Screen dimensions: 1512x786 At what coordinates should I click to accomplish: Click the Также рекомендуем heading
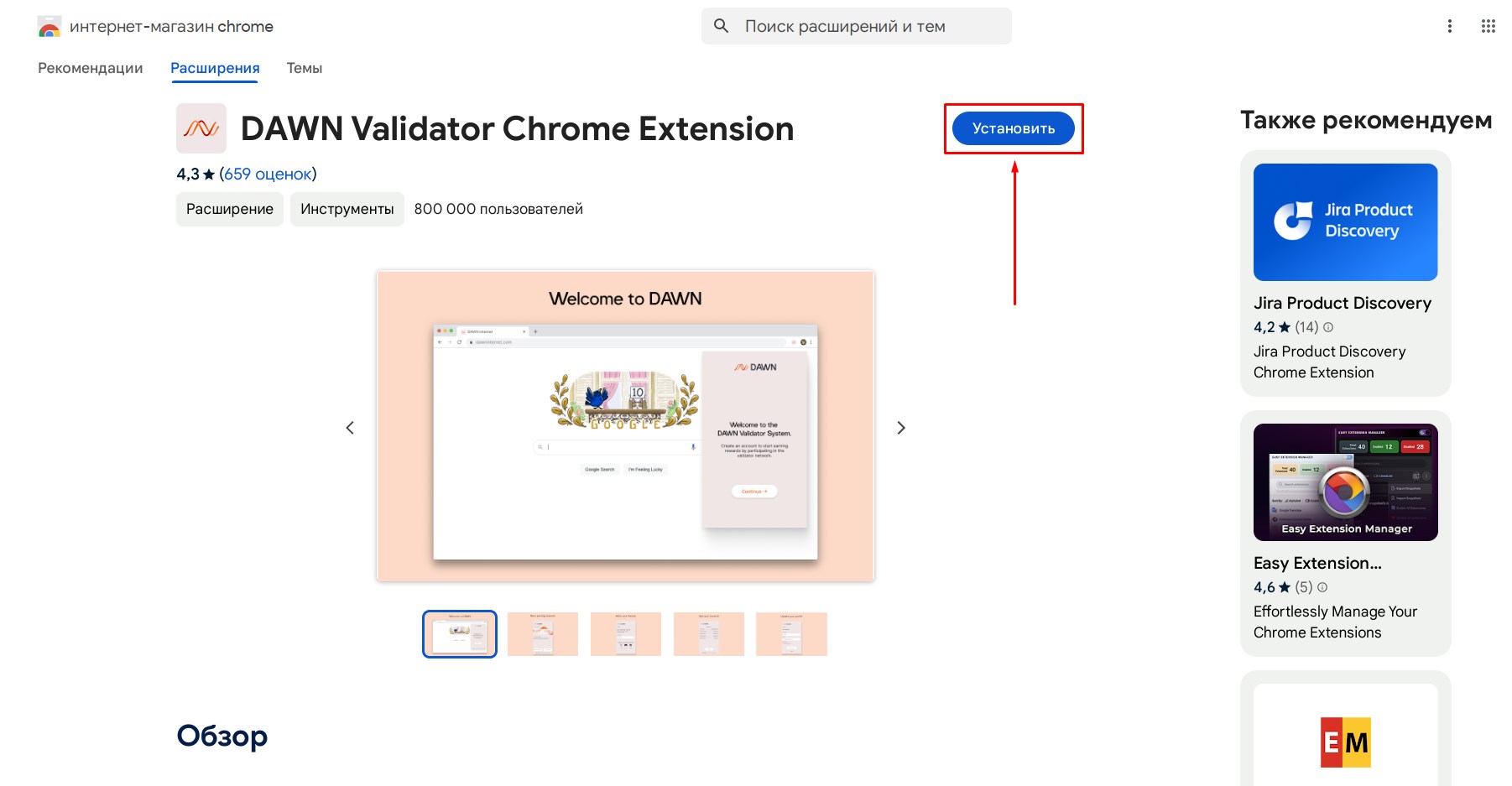(x=1366, y=120)
